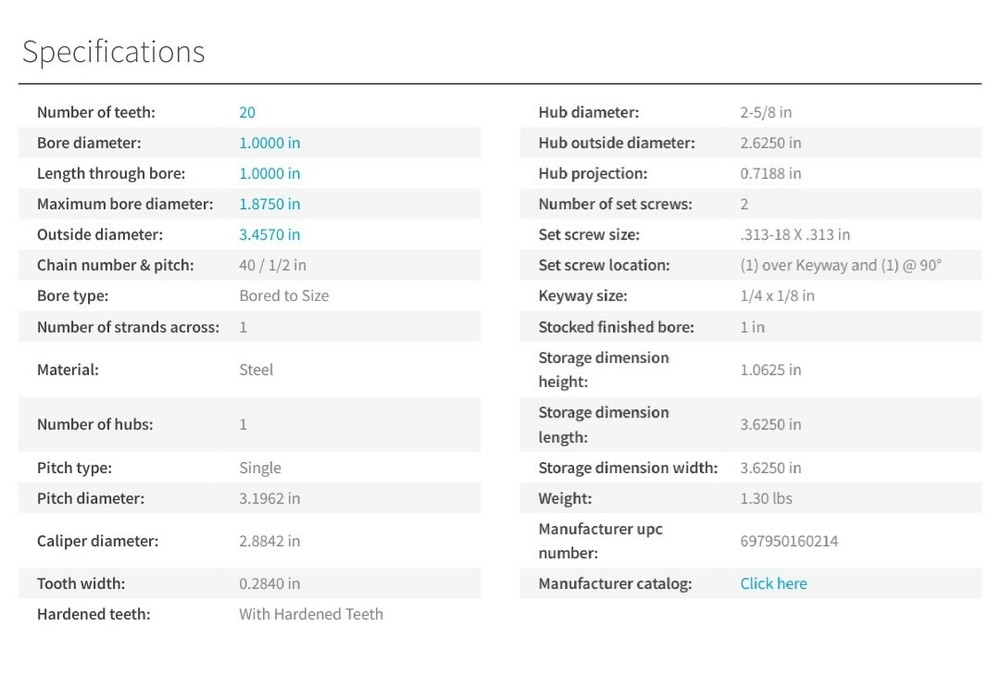Viewport: 1000px width, 688px height.
Task: Click the Outside diameter 3.4570 in link
Action: point(269,235)
